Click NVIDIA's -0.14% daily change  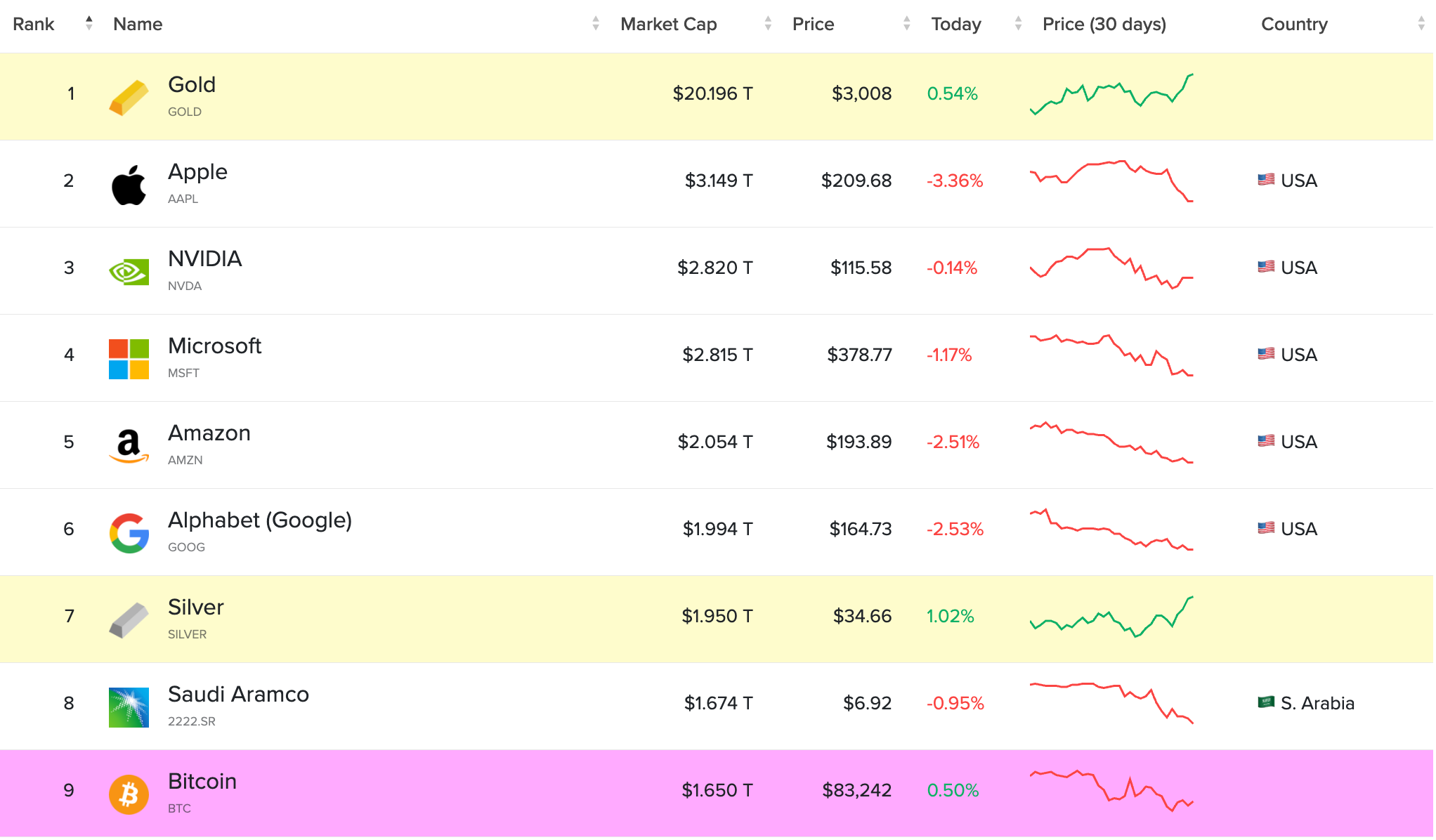click(952, 268)
